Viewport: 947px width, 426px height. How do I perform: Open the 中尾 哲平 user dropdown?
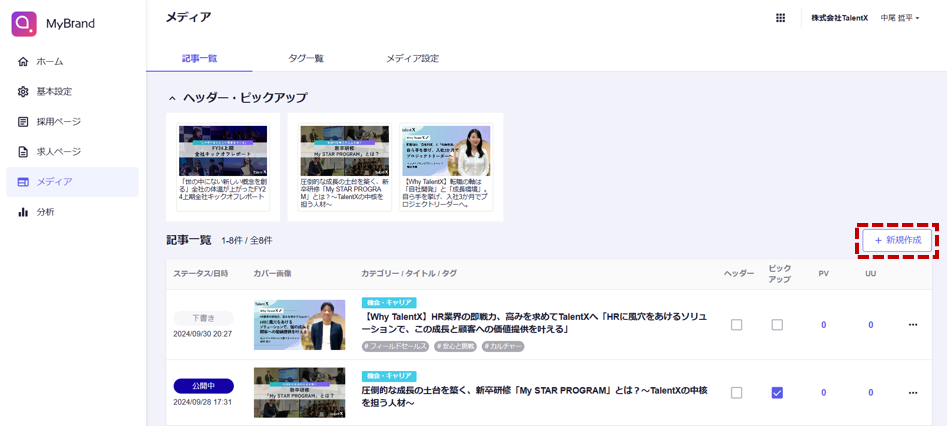[x=899, y=18]
